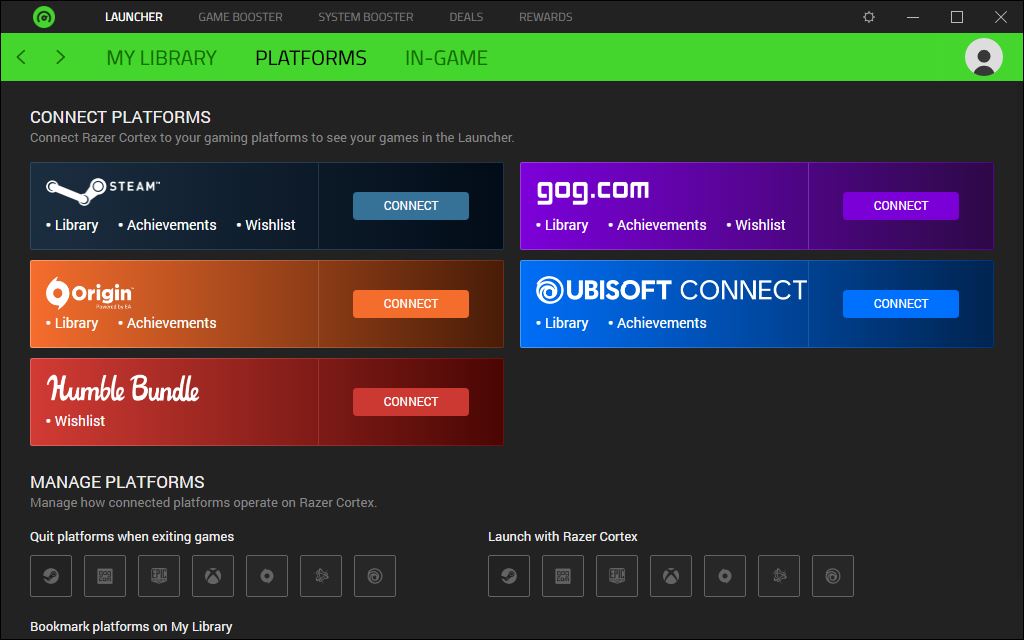Click the gog.com logo on its card
The image size is (1024, 640).
click(x=593, y=191)
